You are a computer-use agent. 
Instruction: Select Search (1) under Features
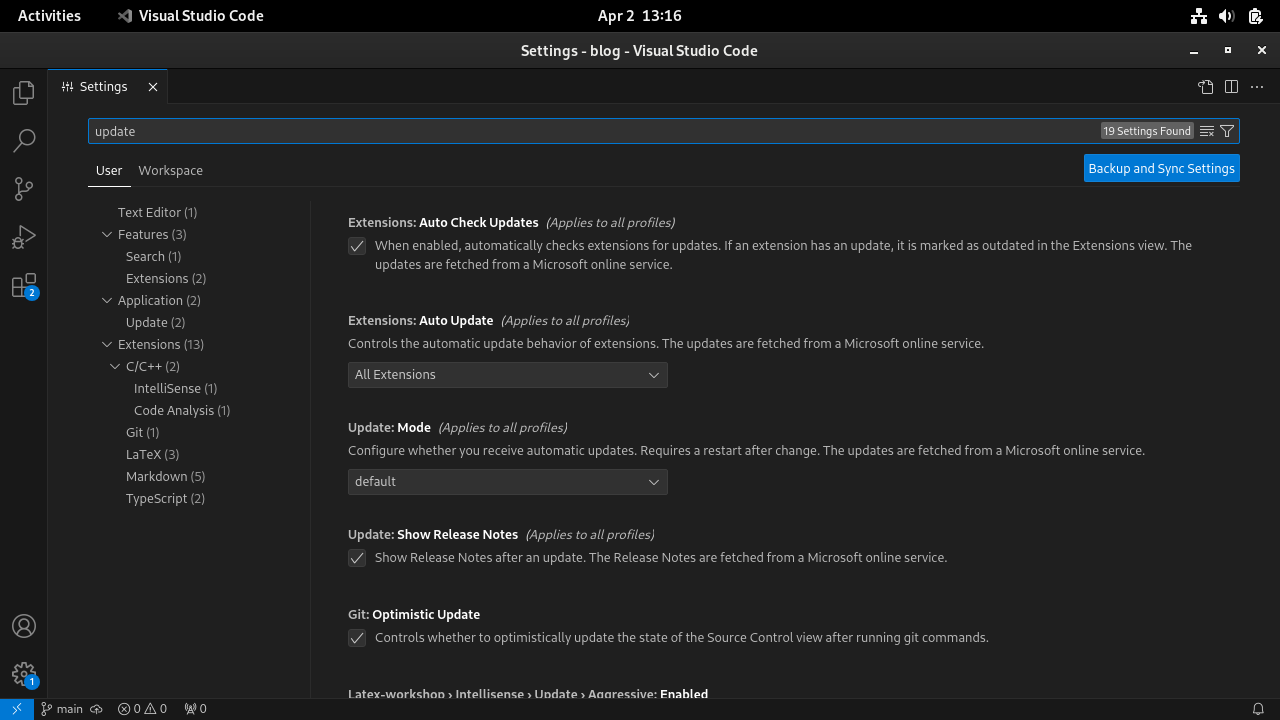153,256
